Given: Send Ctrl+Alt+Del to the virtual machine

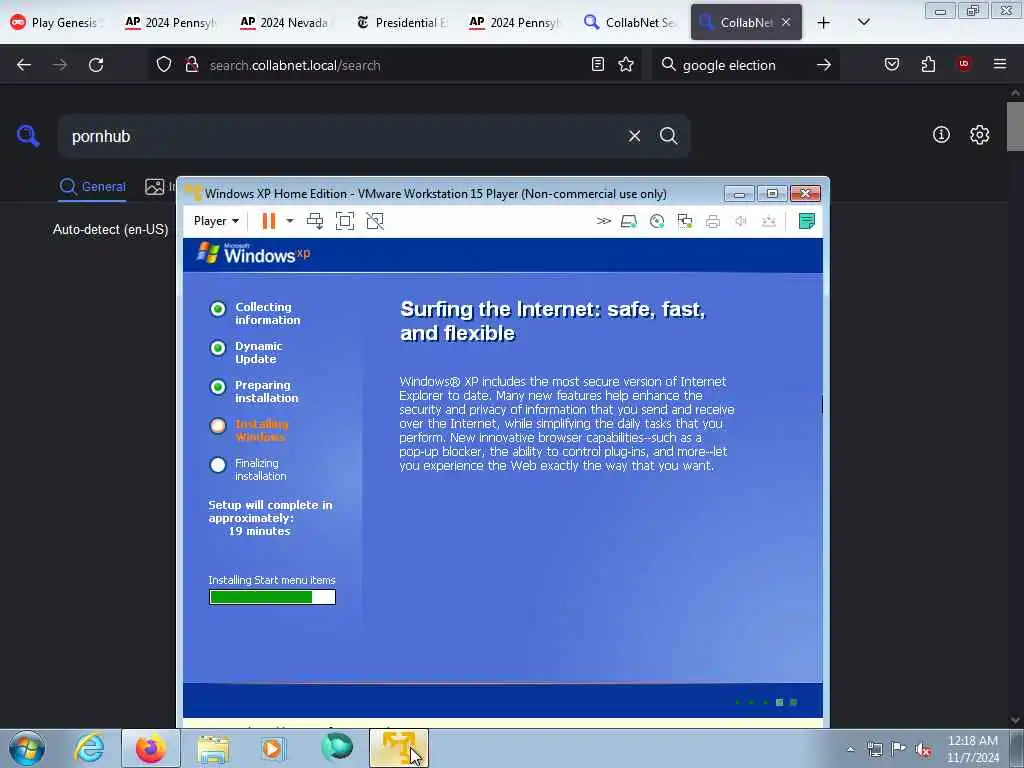Looking at the screenshot, I should (x=315, y=221).
